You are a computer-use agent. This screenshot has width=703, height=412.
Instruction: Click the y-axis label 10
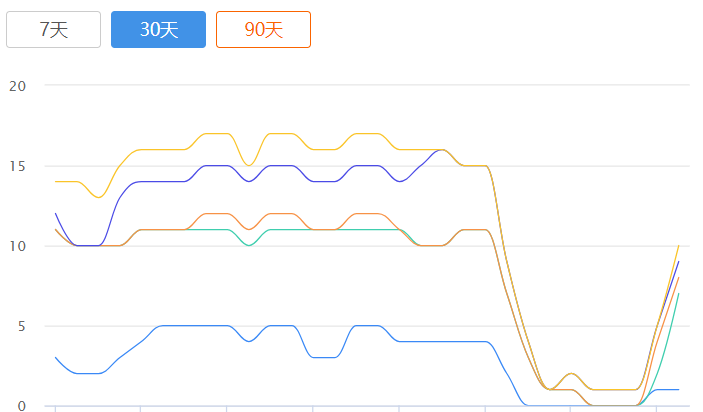coord(16,245)
